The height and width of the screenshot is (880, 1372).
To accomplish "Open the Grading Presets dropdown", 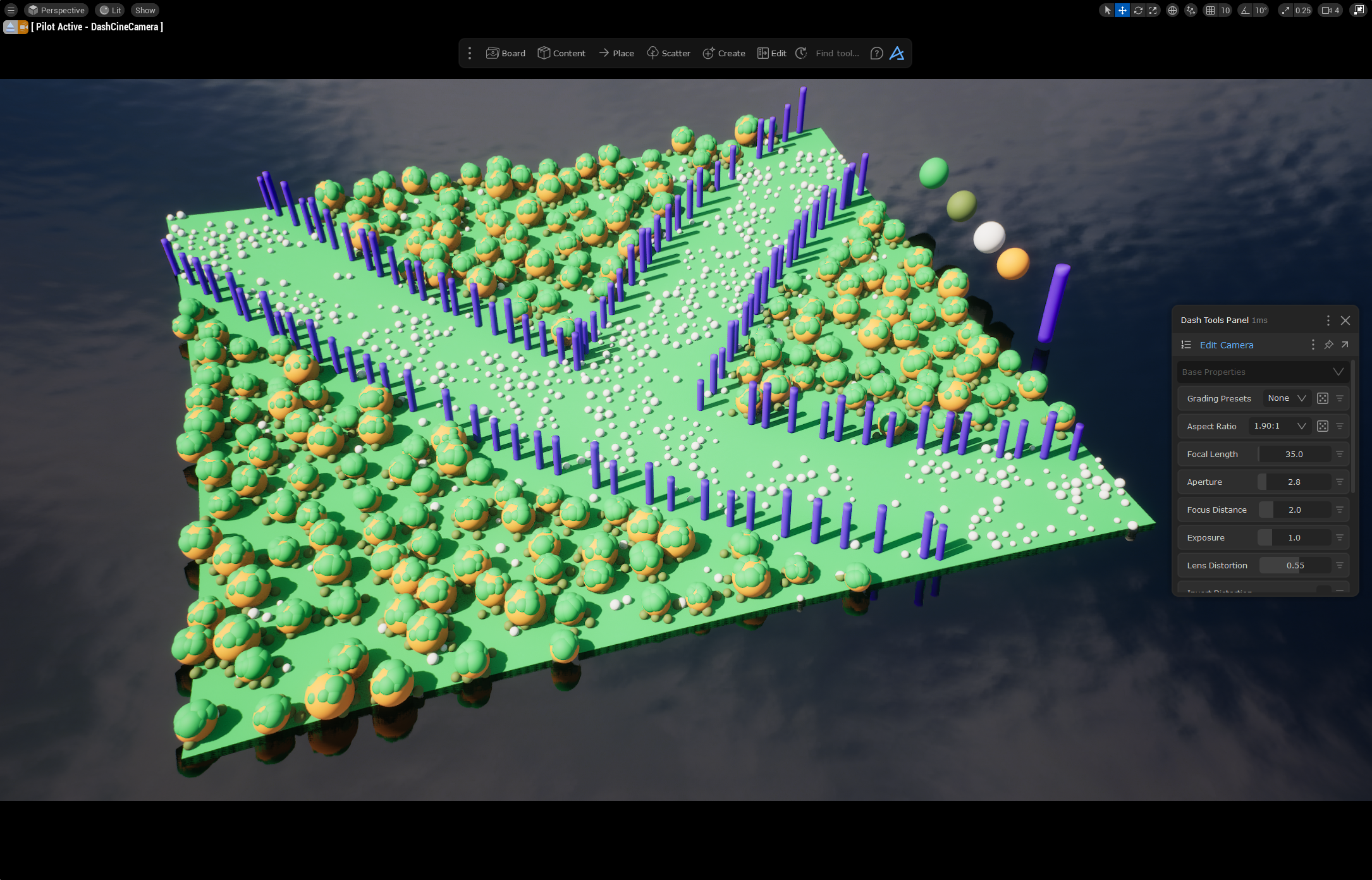I will (1286, 398).
